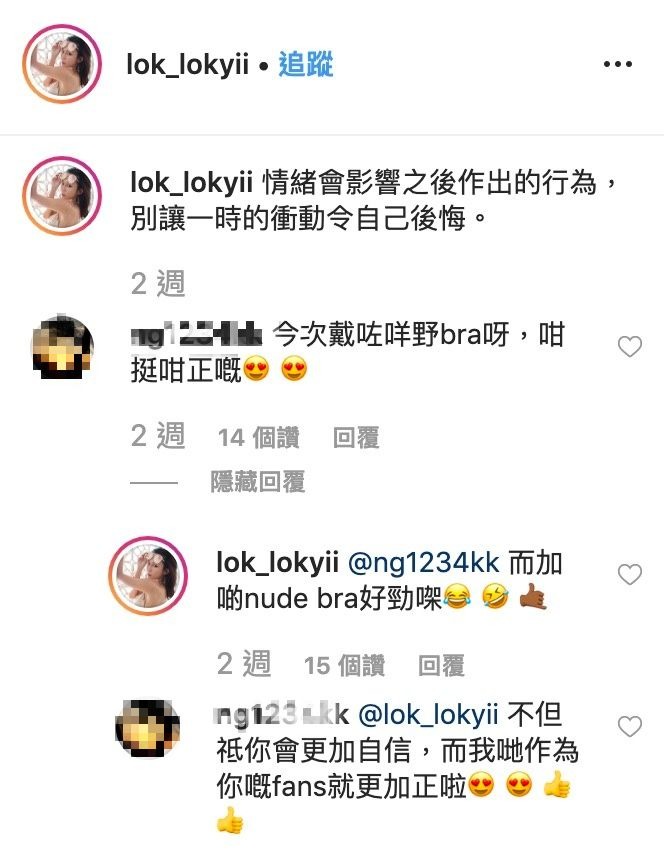Screen dimensions: 664x856
Task: Collapse replies with 隱藏回覆
Action: coord(258,482)
